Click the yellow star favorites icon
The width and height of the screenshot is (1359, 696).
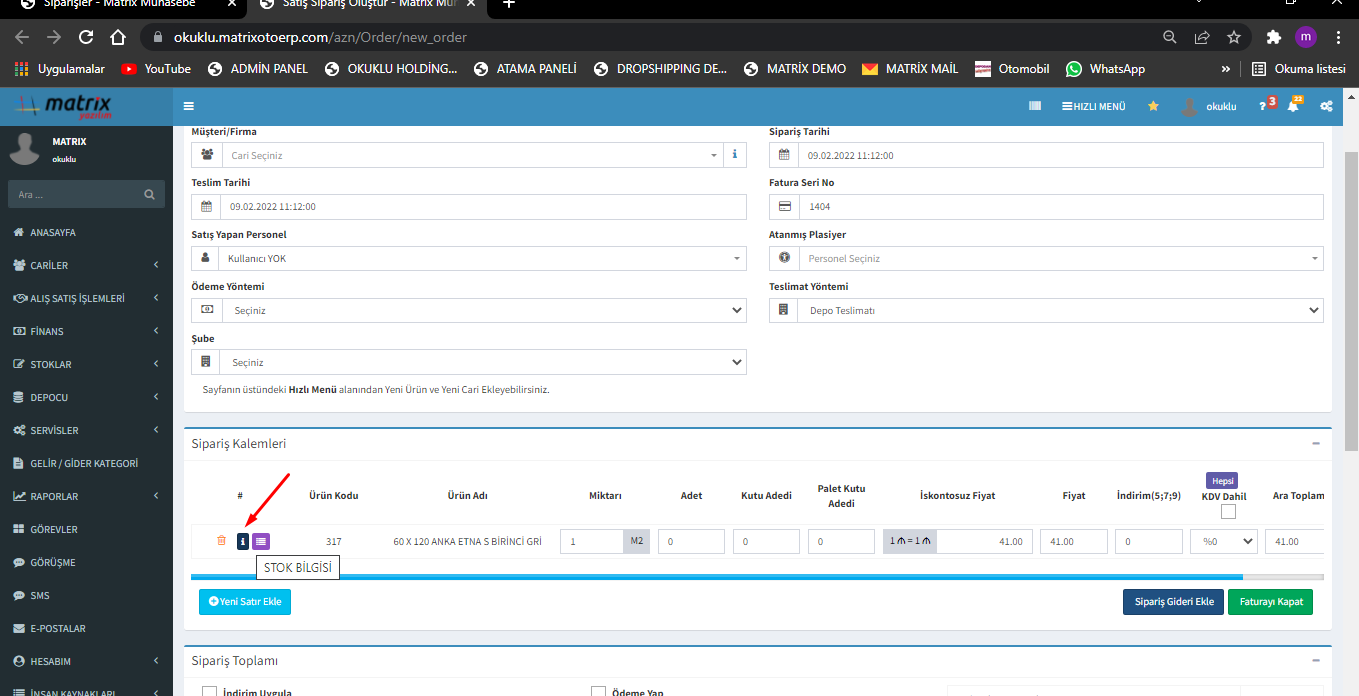[1153, 106]
